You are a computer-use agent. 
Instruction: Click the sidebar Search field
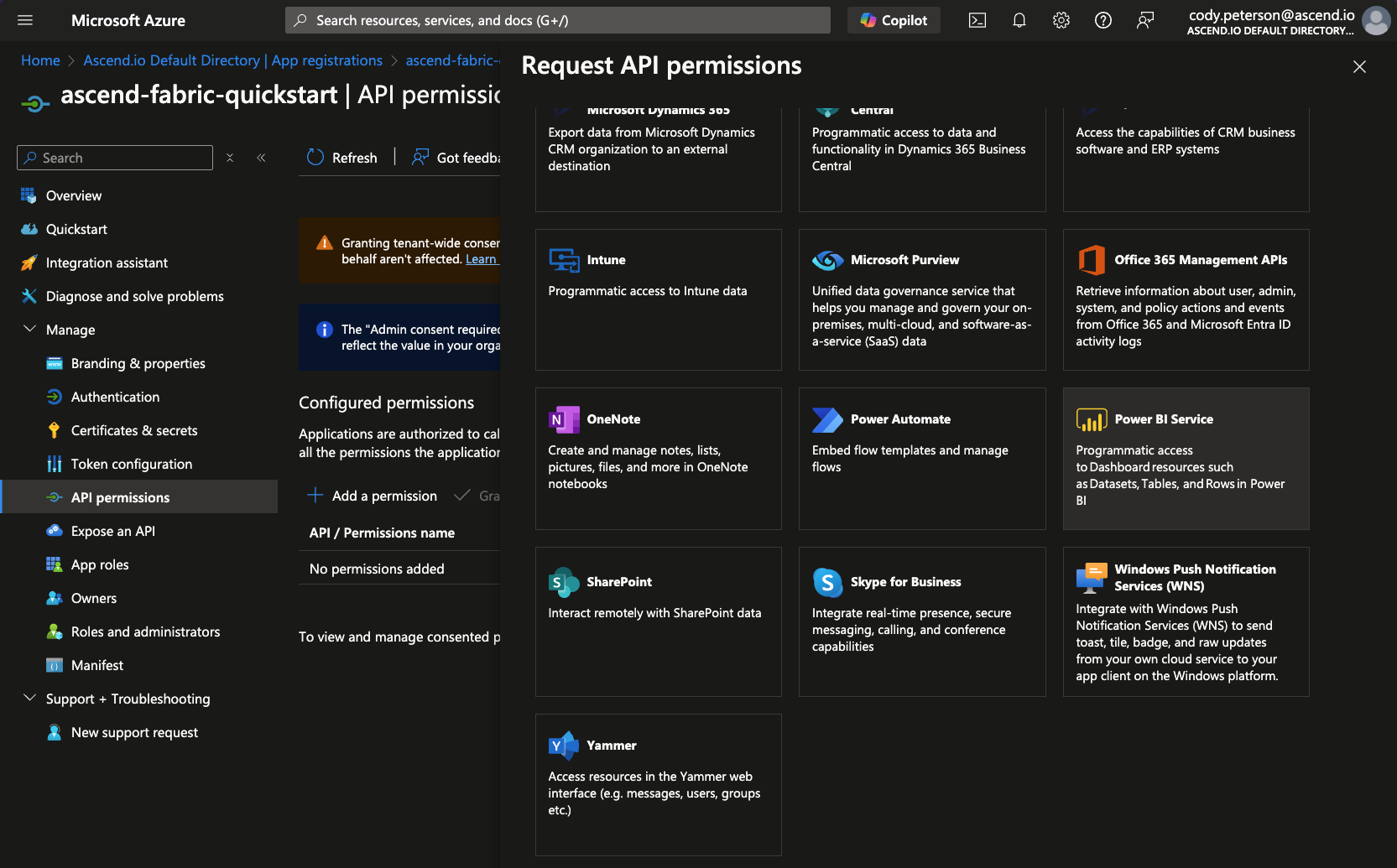tap(115, 158)
